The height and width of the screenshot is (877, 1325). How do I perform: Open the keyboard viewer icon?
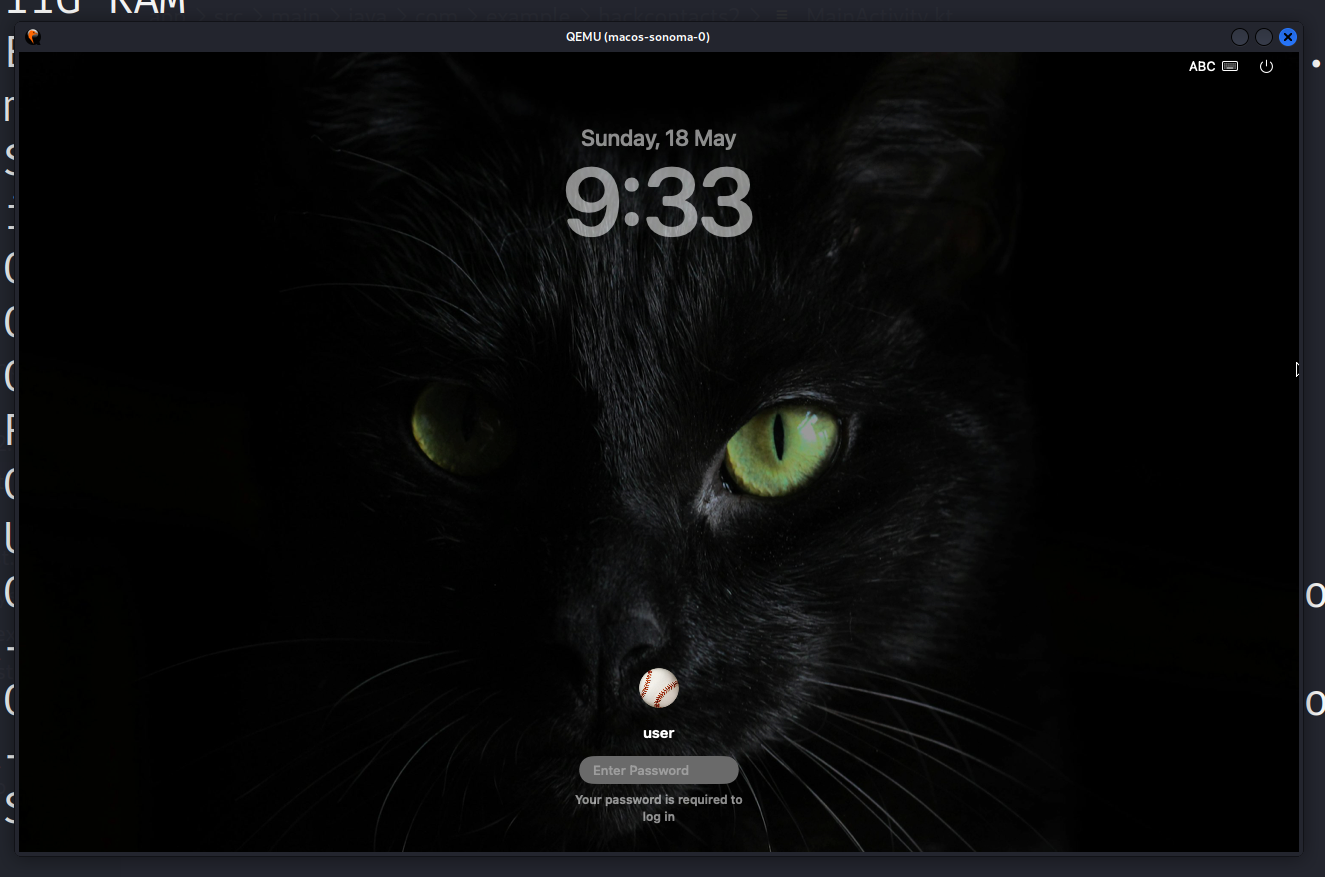[1230, 67]
